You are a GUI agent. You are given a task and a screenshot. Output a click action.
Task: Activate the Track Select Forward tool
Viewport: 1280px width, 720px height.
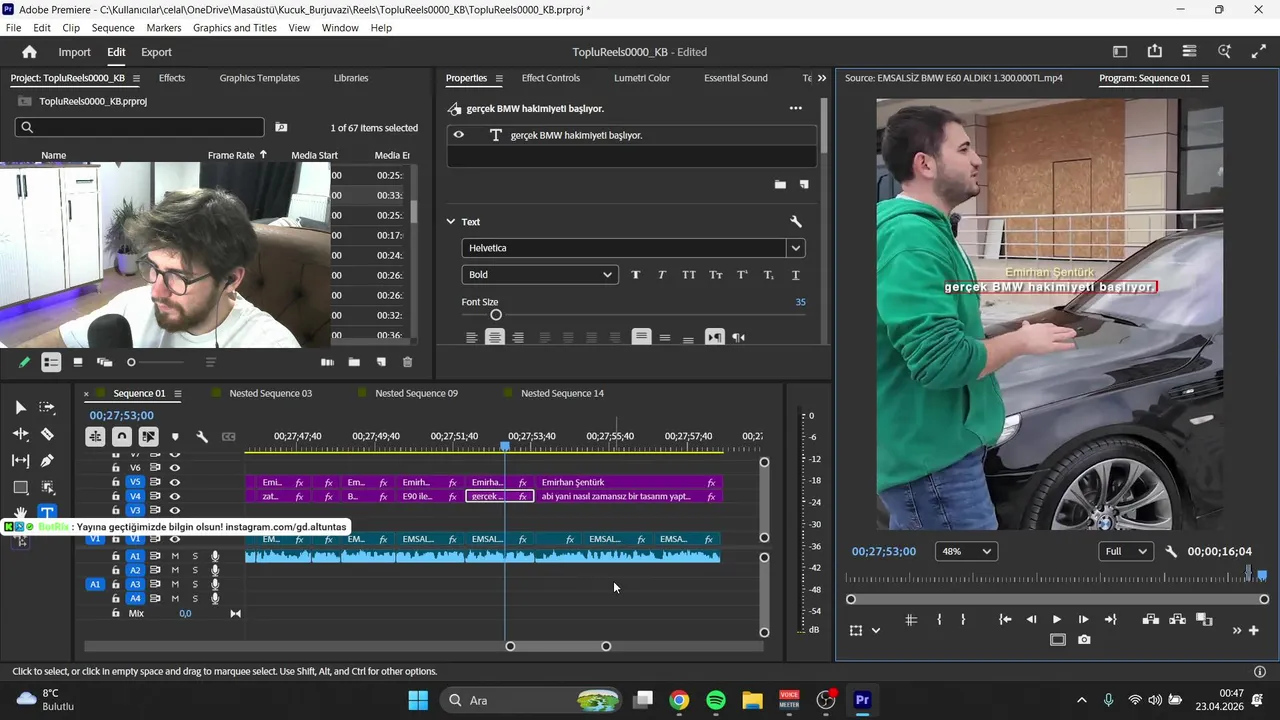click(x=47, y=407)
